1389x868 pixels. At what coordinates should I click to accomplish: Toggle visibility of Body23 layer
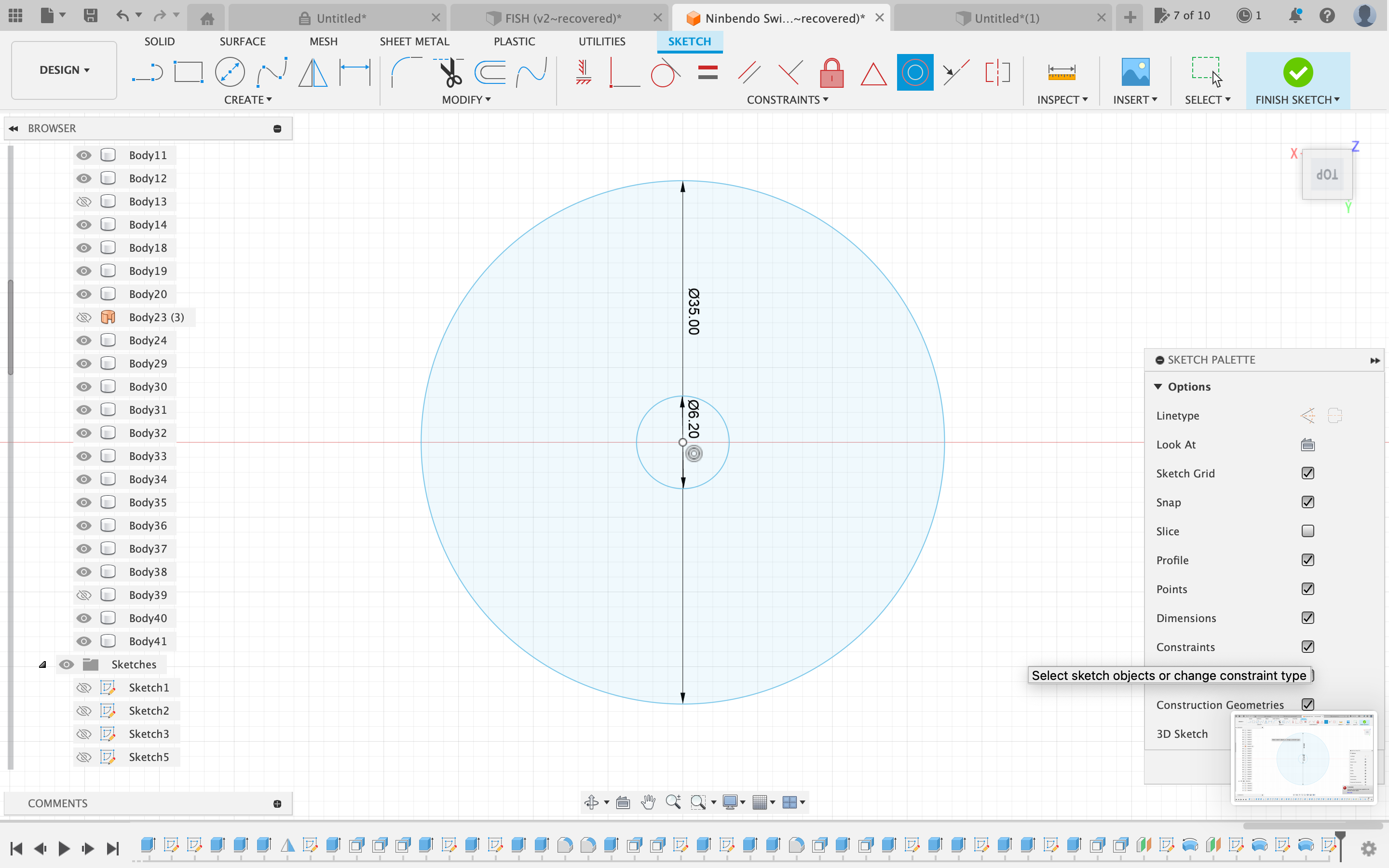pyautogui.click(x=83, y=317)
